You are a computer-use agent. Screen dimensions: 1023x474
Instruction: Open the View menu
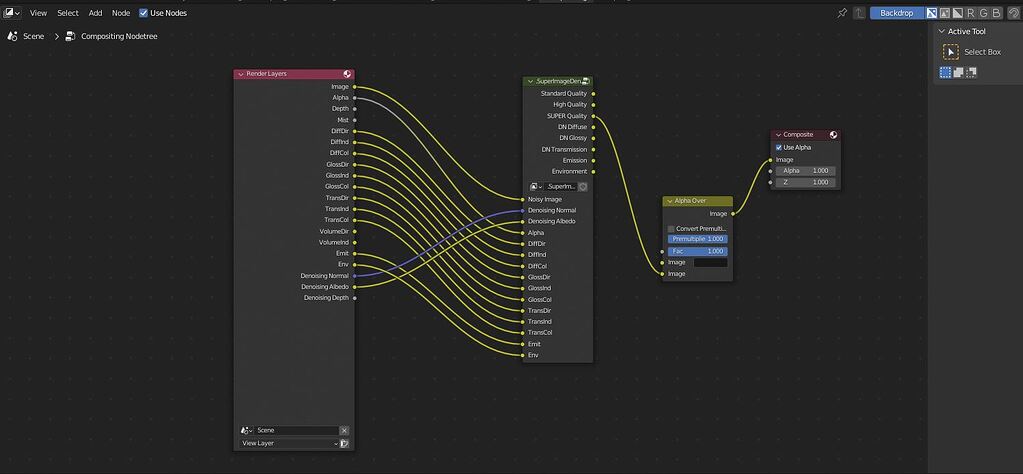tap(38, 13)
